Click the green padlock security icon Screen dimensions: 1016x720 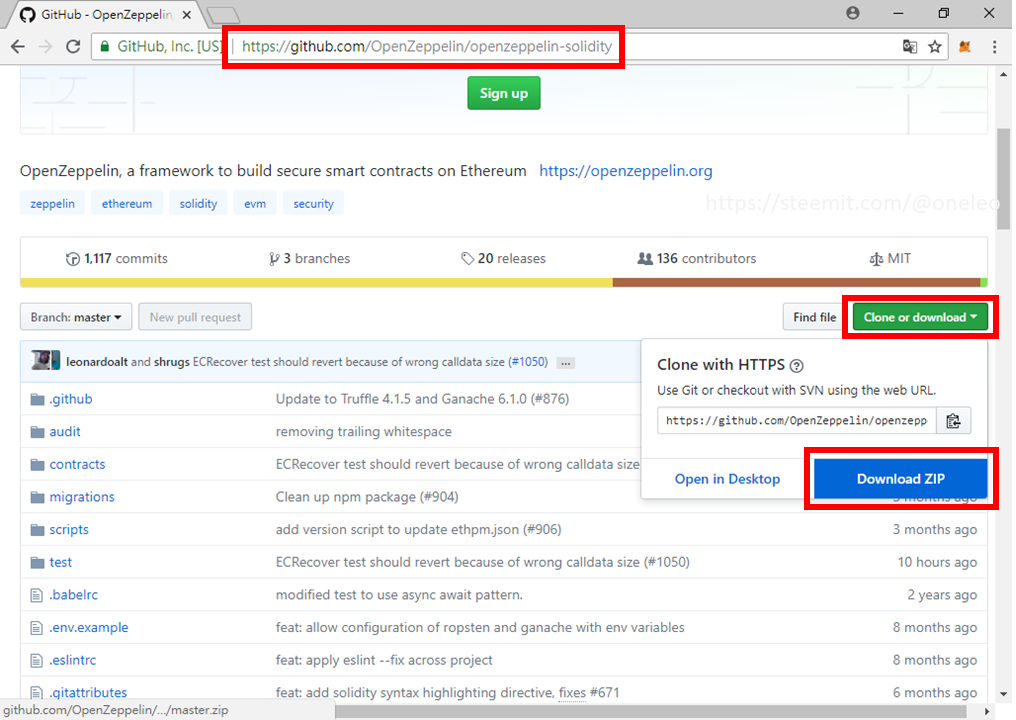pos(104,47)
